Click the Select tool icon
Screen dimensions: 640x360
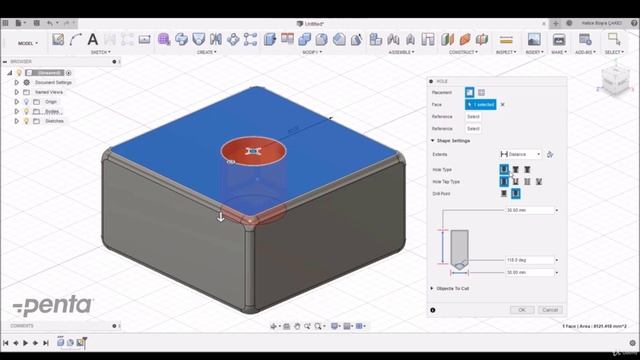614,40
